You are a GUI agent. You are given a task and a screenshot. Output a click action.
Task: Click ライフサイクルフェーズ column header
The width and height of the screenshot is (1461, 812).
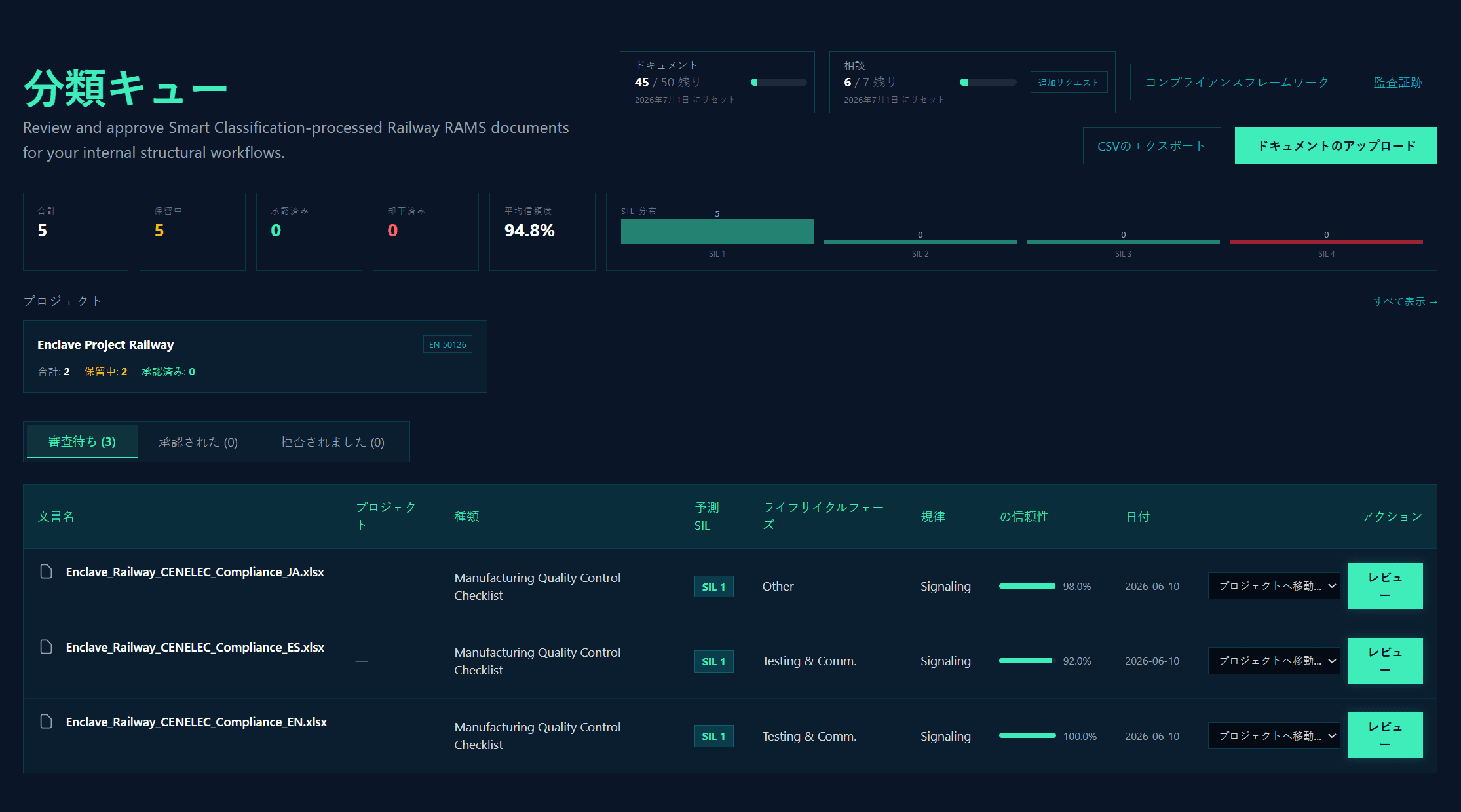(x=823, y=516)
